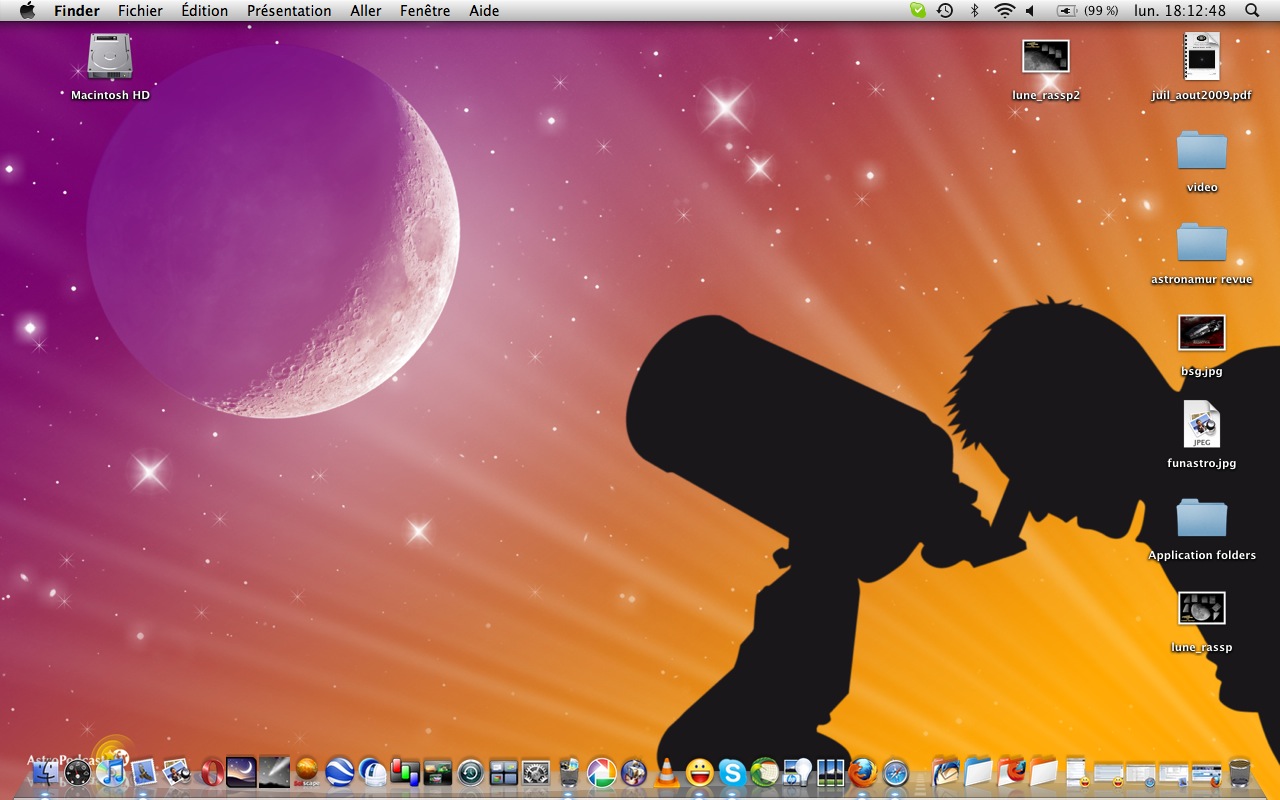Open Safari compass icon in dock
This screenshot has width=1280, height=800.
(896, 772)
